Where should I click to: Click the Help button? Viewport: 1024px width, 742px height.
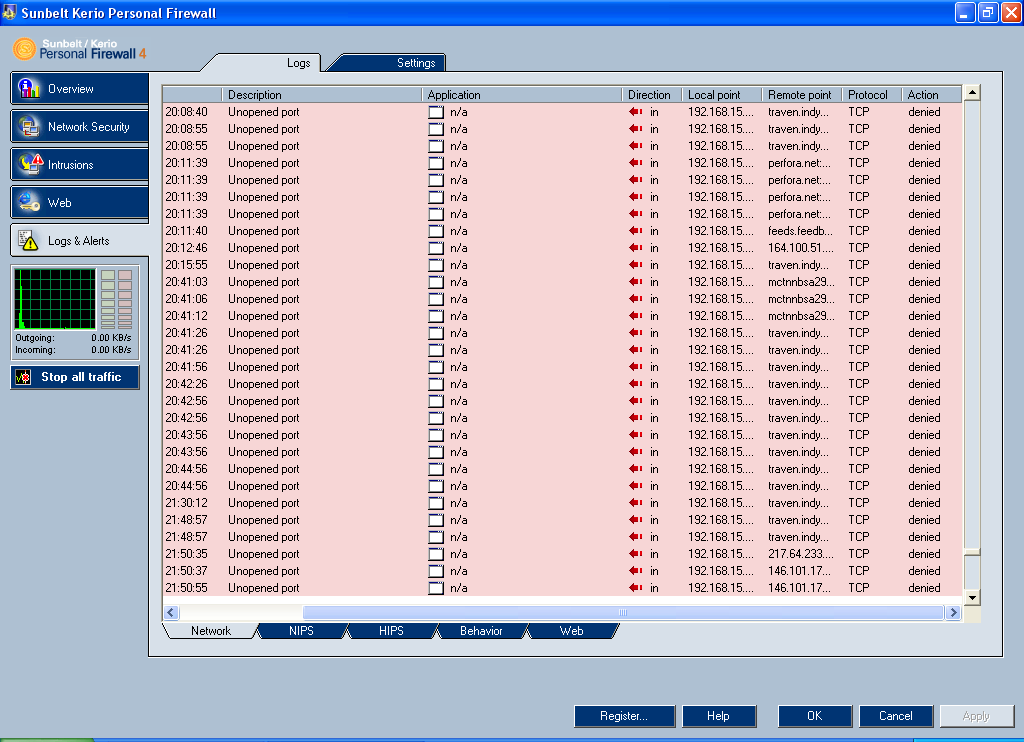click(x=718, y=716)
